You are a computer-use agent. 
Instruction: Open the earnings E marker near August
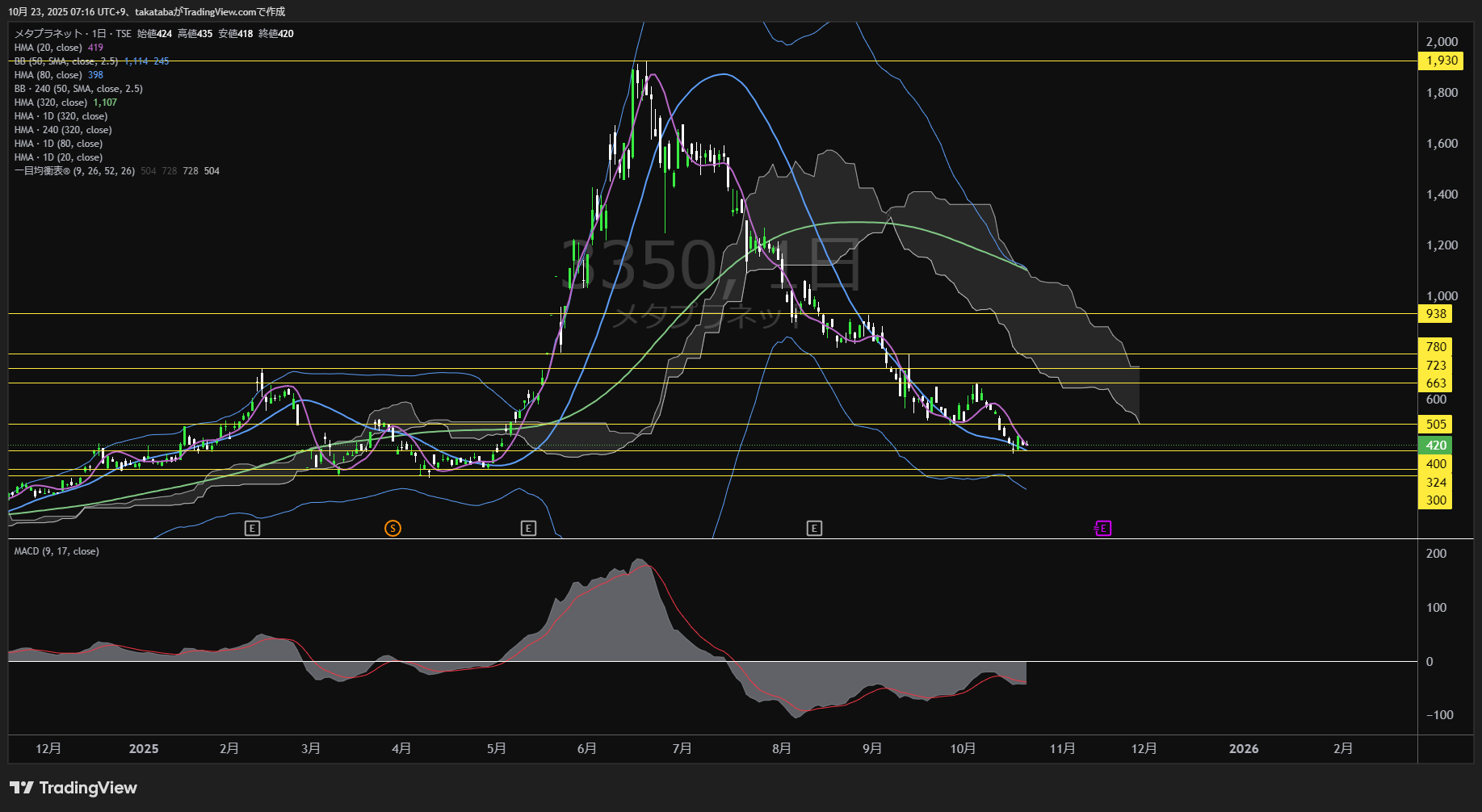814,529
